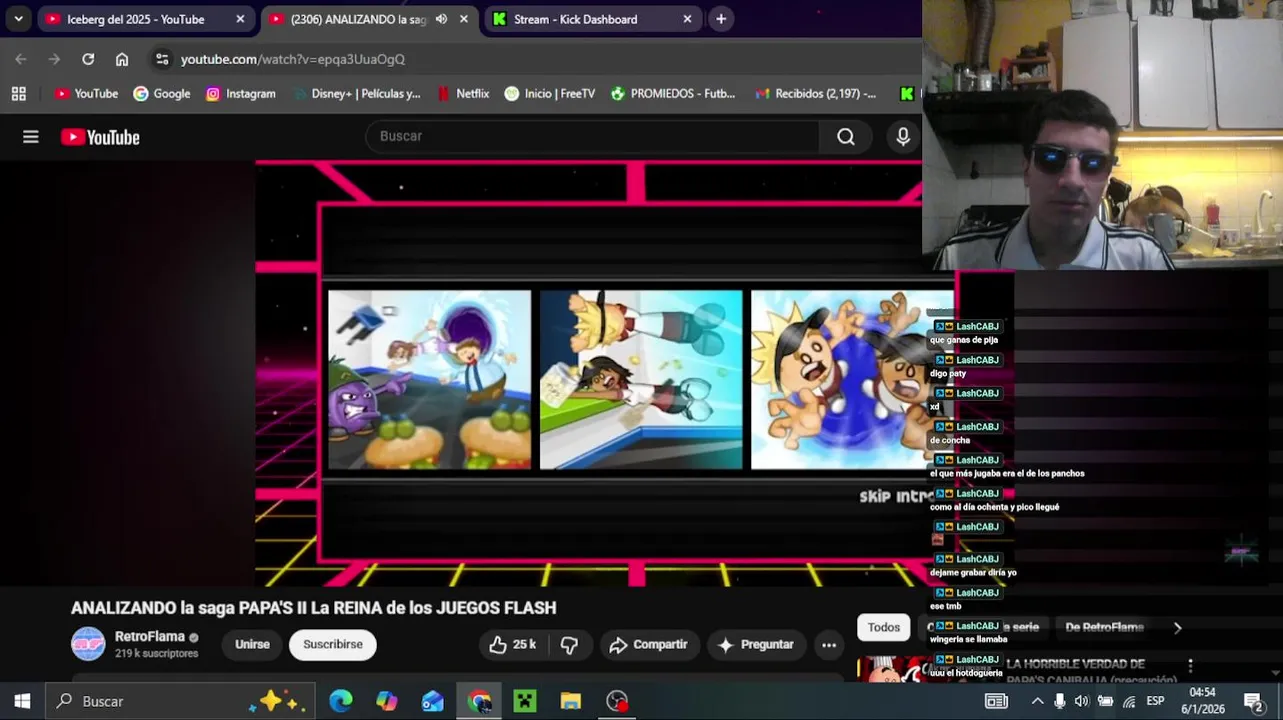The image size is (1283, 720).
Task: Open the YouTube guide hamburger menu
Action: point(31,137)
